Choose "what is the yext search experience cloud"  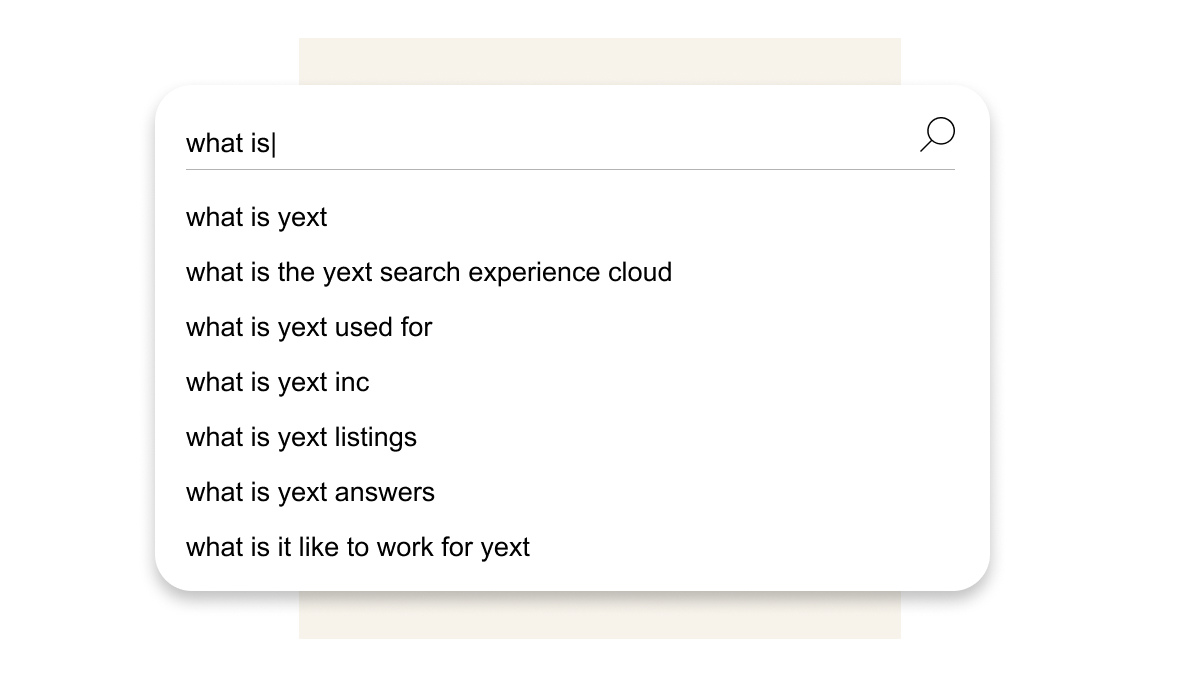click(x=429, y=273)
